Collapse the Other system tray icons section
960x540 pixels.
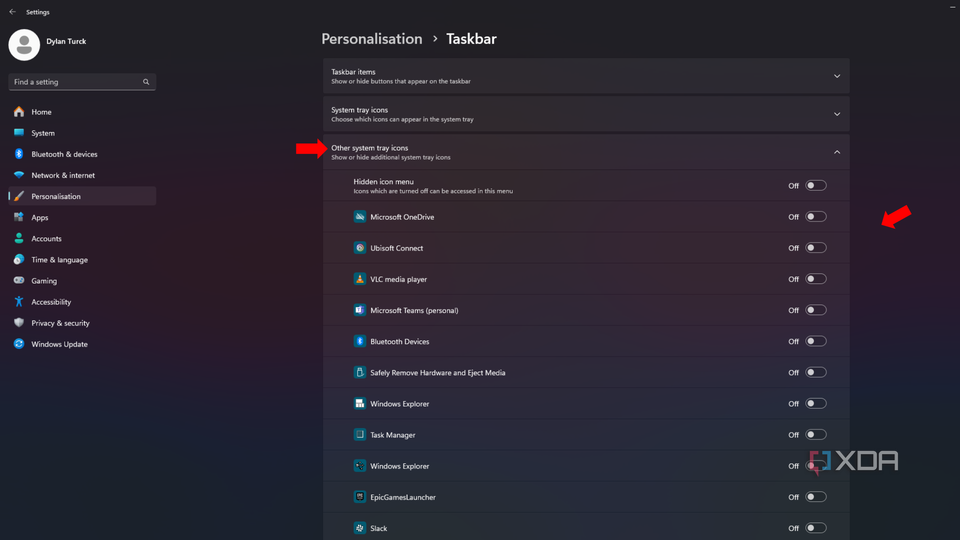point(837,152)
